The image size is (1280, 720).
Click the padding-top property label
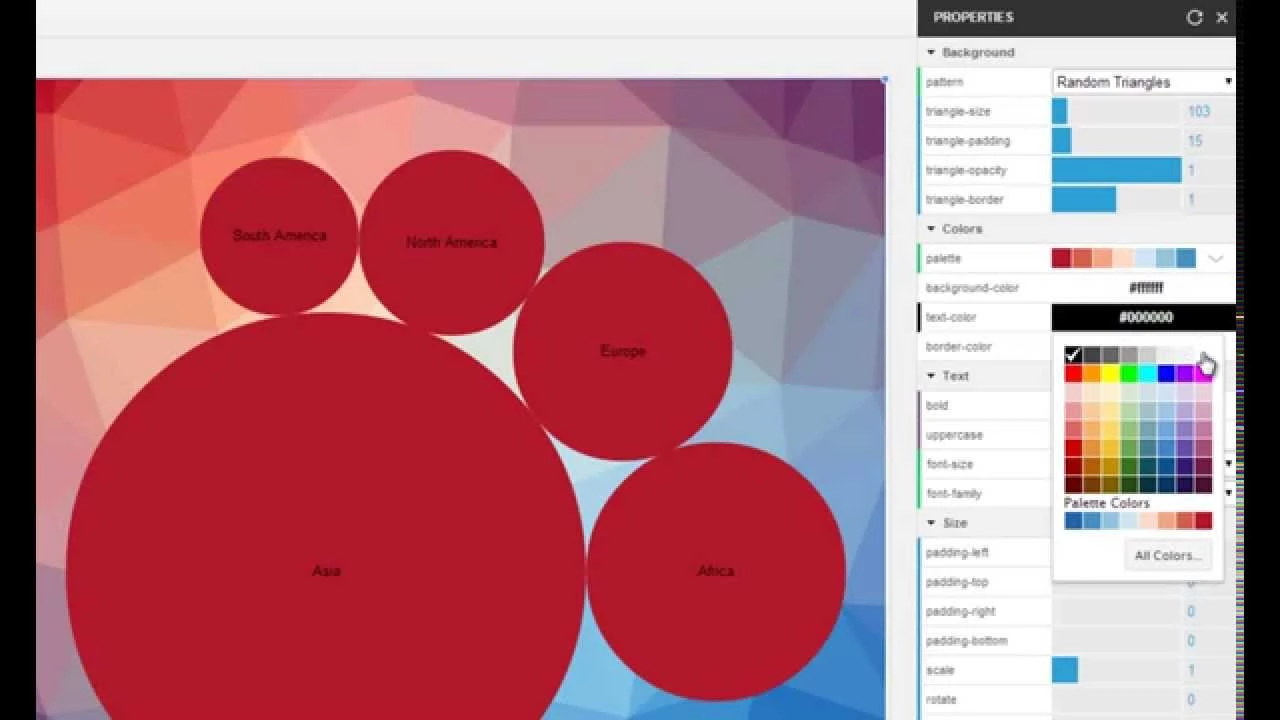coord(957,582)
